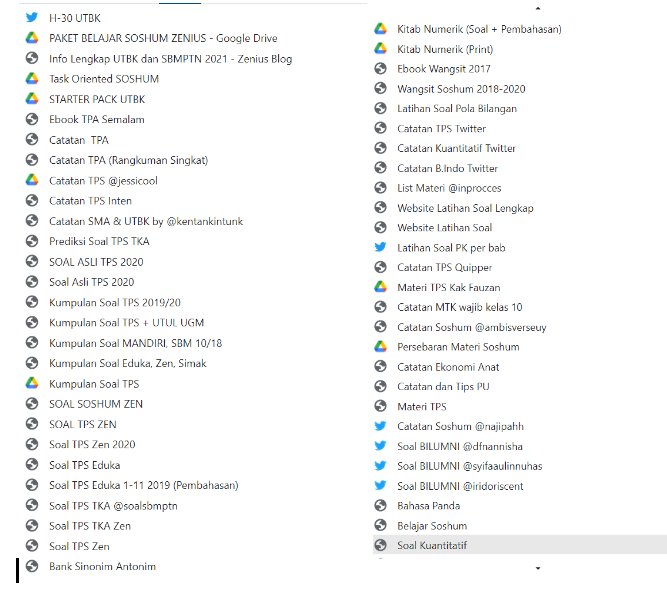Open the Soal TPS Eduka bookmark
667x590 pixels.
(x=84, y=465)
